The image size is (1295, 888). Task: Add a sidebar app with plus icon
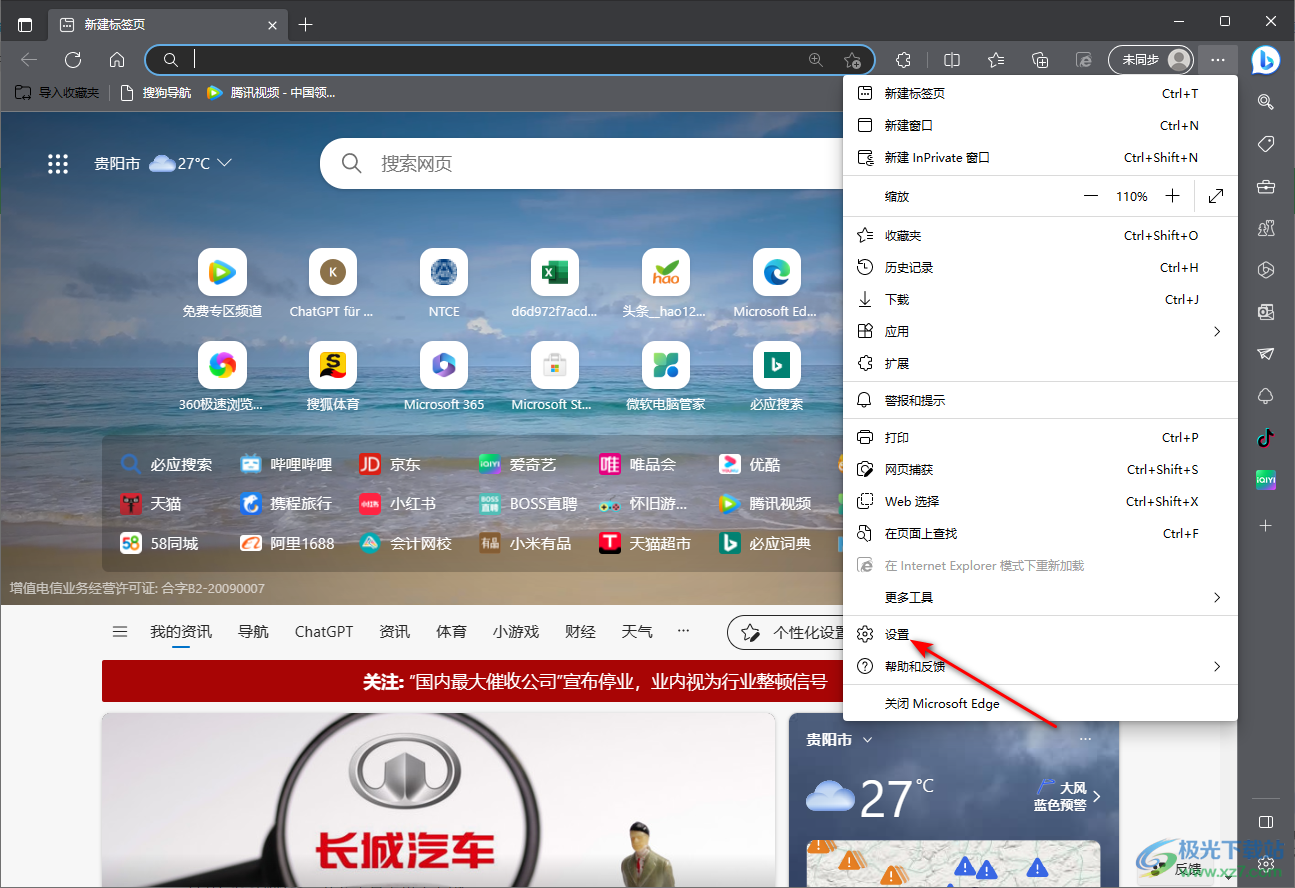tap(1265, 525)
